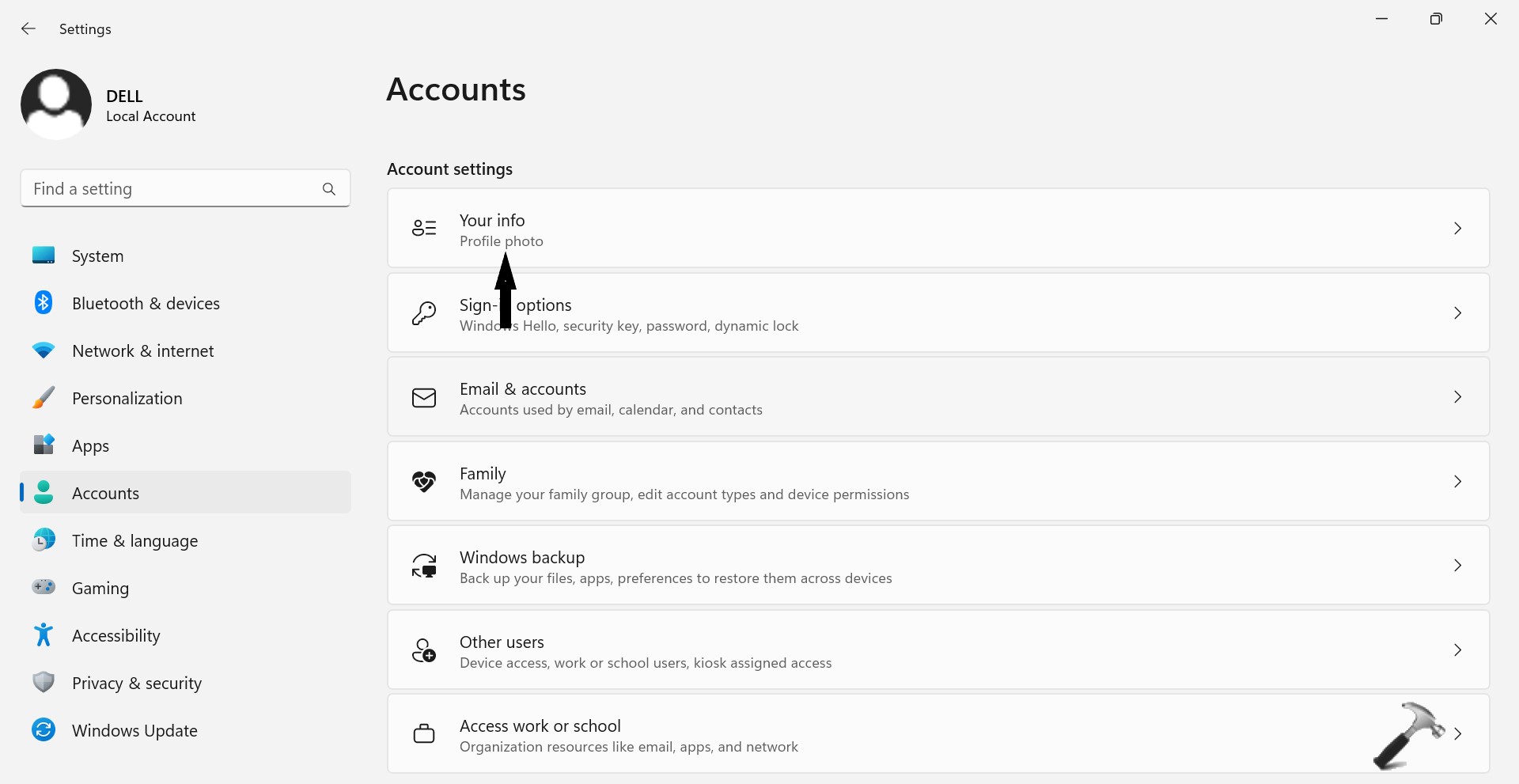Click the Gaming controller icon
The image size is (1519, 784).
coord(44,588)
